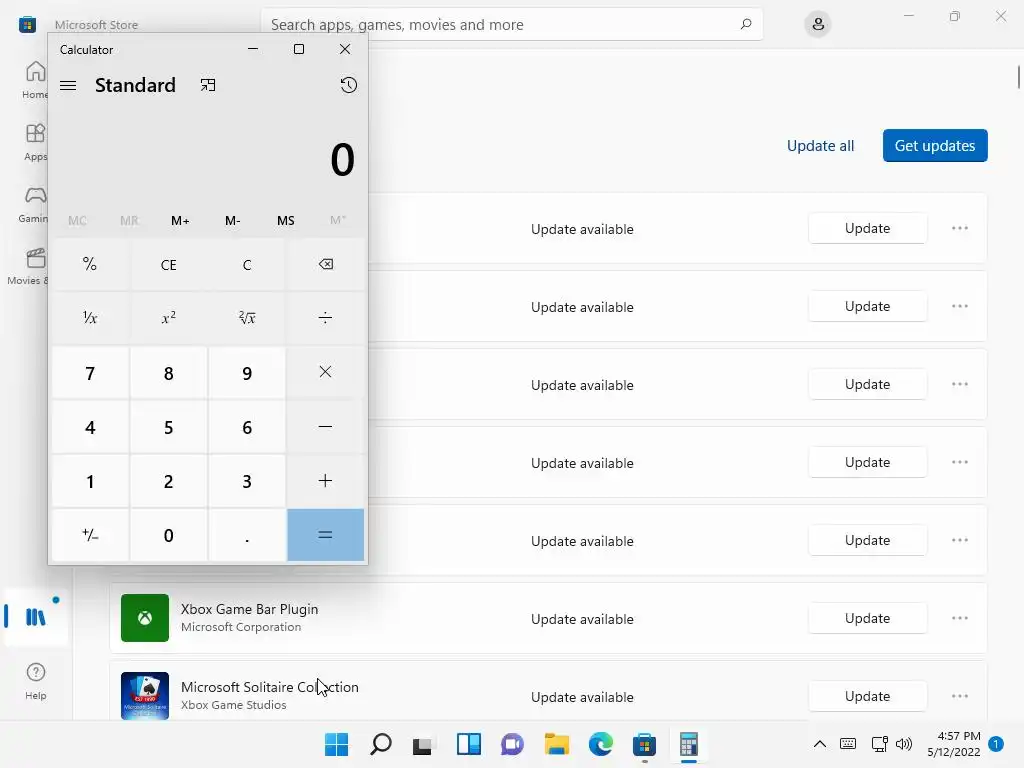Screen dimensions: 1024x768
Task: Go to Home in Microsoft Store sidebar
Action: 35,80
